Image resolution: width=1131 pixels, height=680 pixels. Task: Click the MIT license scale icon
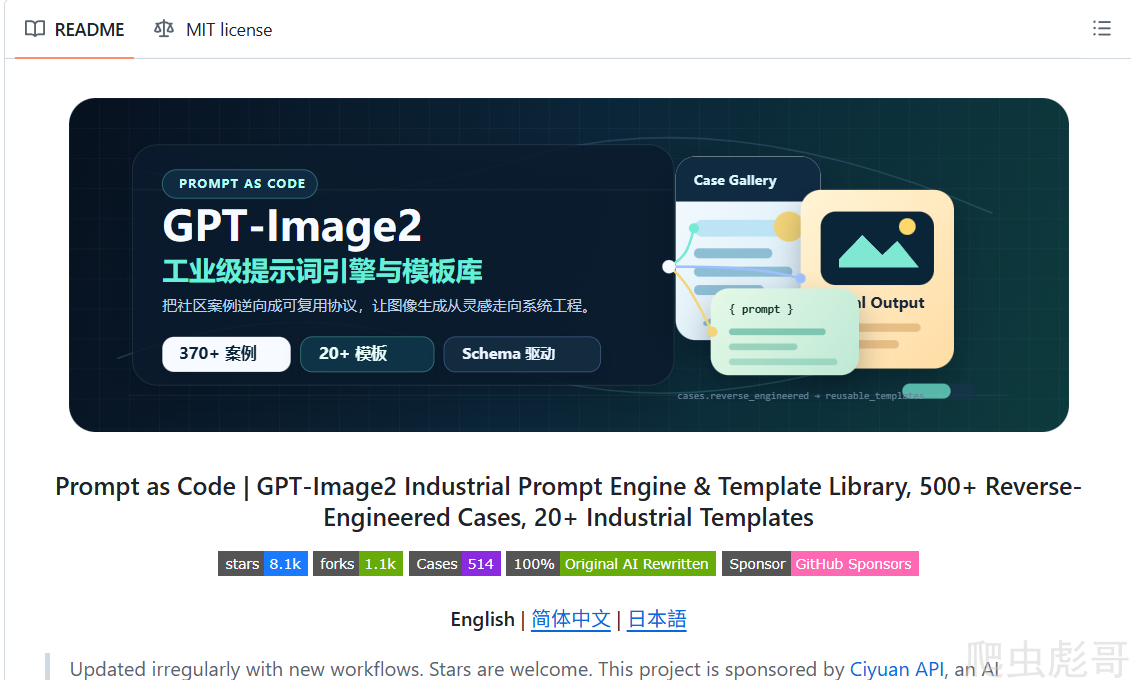coord(164,29)
